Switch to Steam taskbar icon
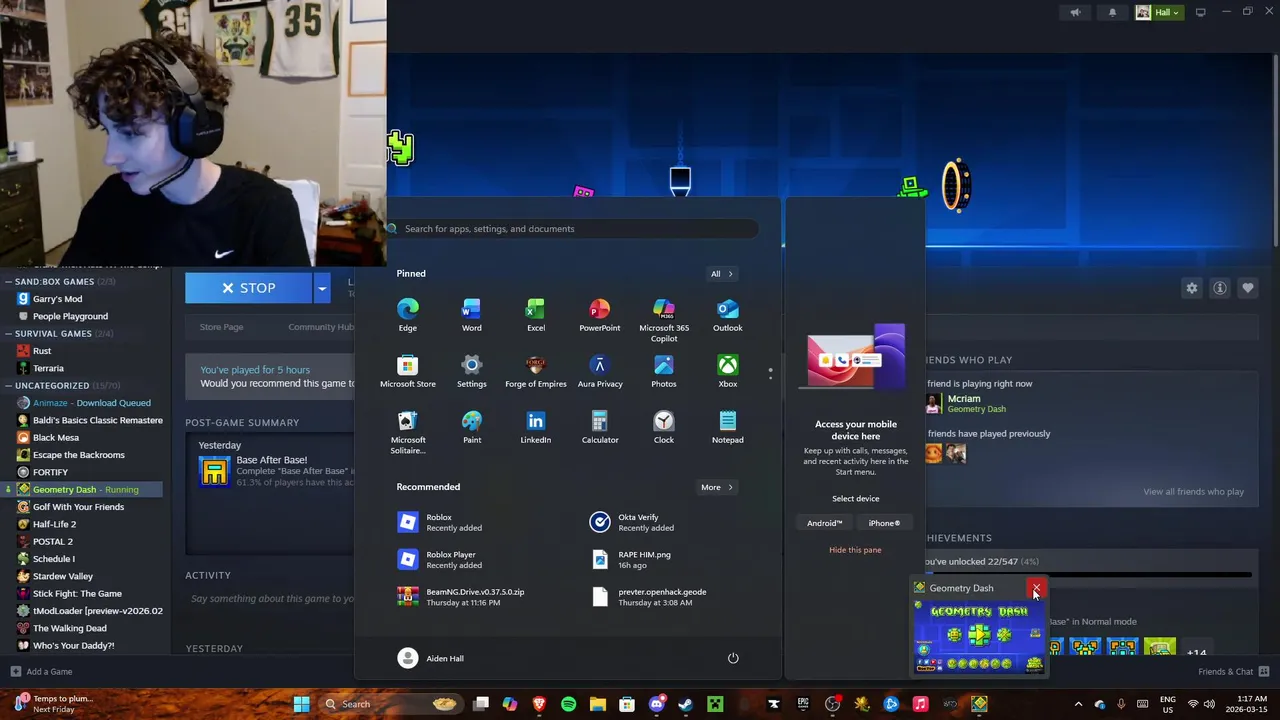Viewport: 1280px width, 720px height. click(685, 704)
